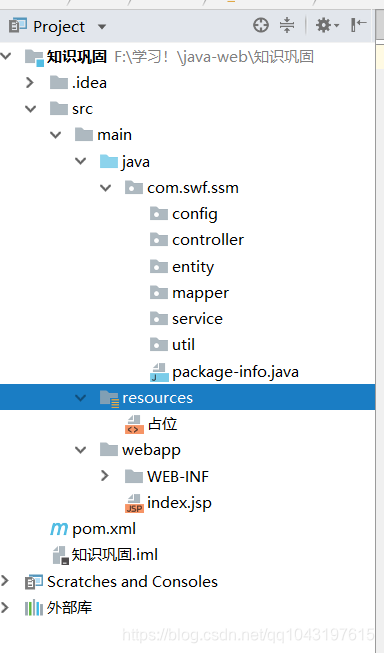Image resolution: width=384 pixels, height=653 pixels.
Task: Click the entity package icon
Action: coord(159,266)
